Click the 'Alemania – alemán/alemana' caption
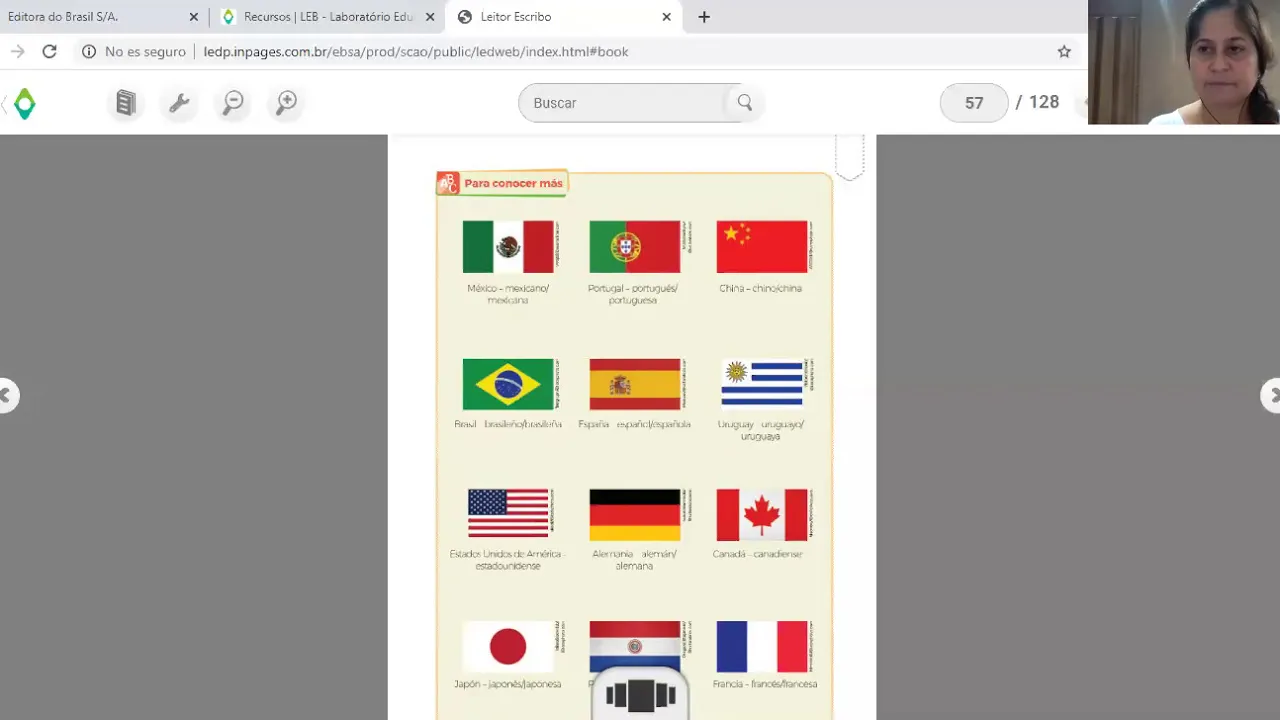The height and width of the screenshot is (720, 1280). pos(634,560)
